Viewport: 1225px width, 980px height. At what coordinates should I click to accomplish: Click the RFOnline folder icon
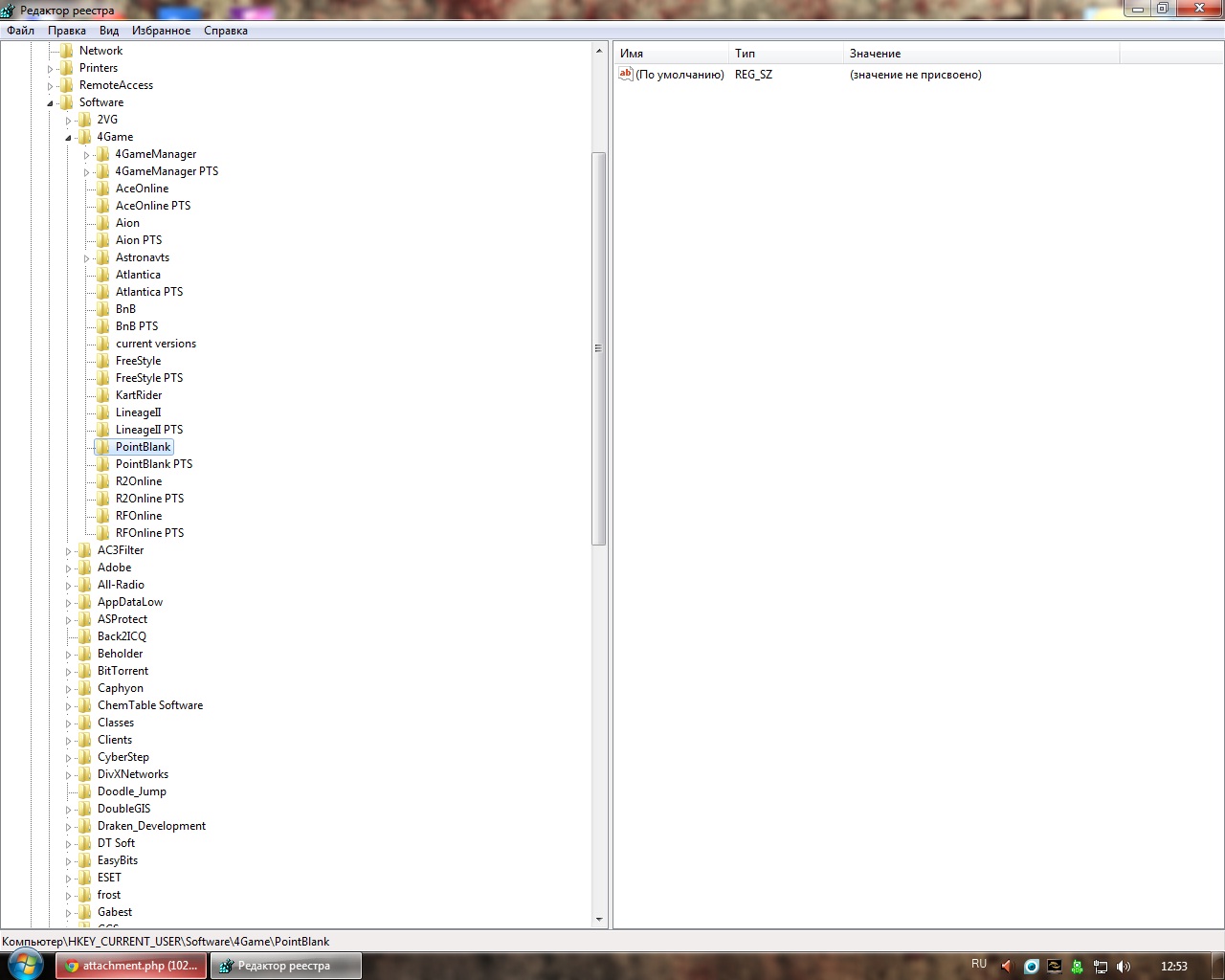click(x=103, y=516)
